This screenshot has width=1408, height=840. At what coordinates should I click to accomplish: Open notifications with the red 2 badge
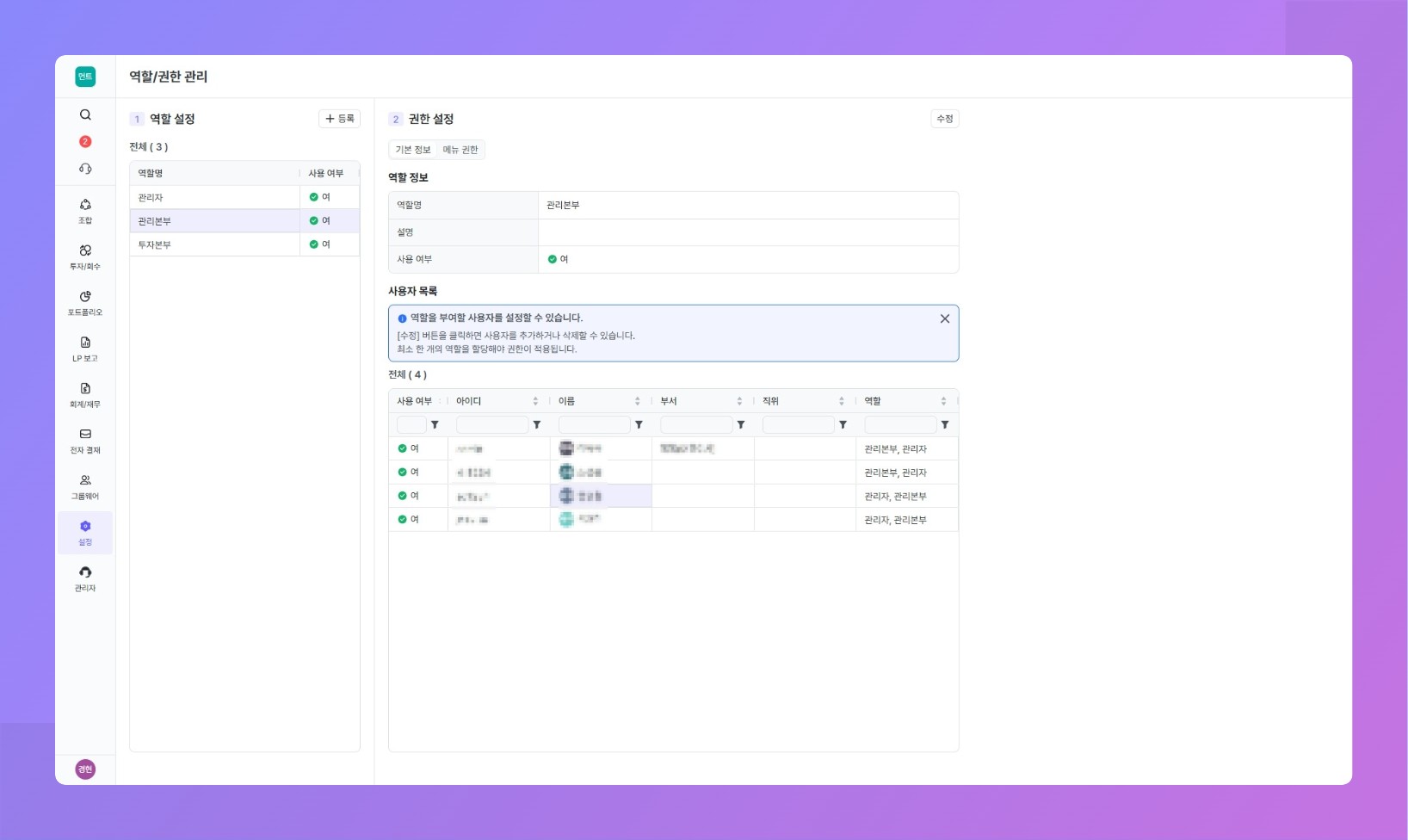click(x=85, y=141)
